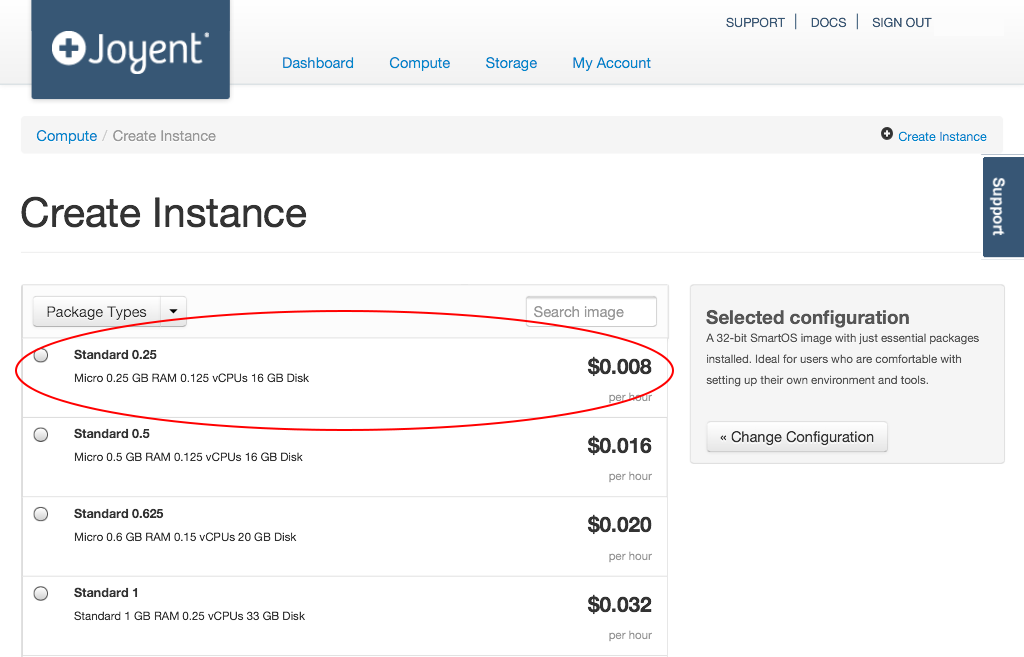This screenshot has width=1024, height=657.
Task: Click Compute in the breadcrumb trail
Action: [x=66, y=135]
